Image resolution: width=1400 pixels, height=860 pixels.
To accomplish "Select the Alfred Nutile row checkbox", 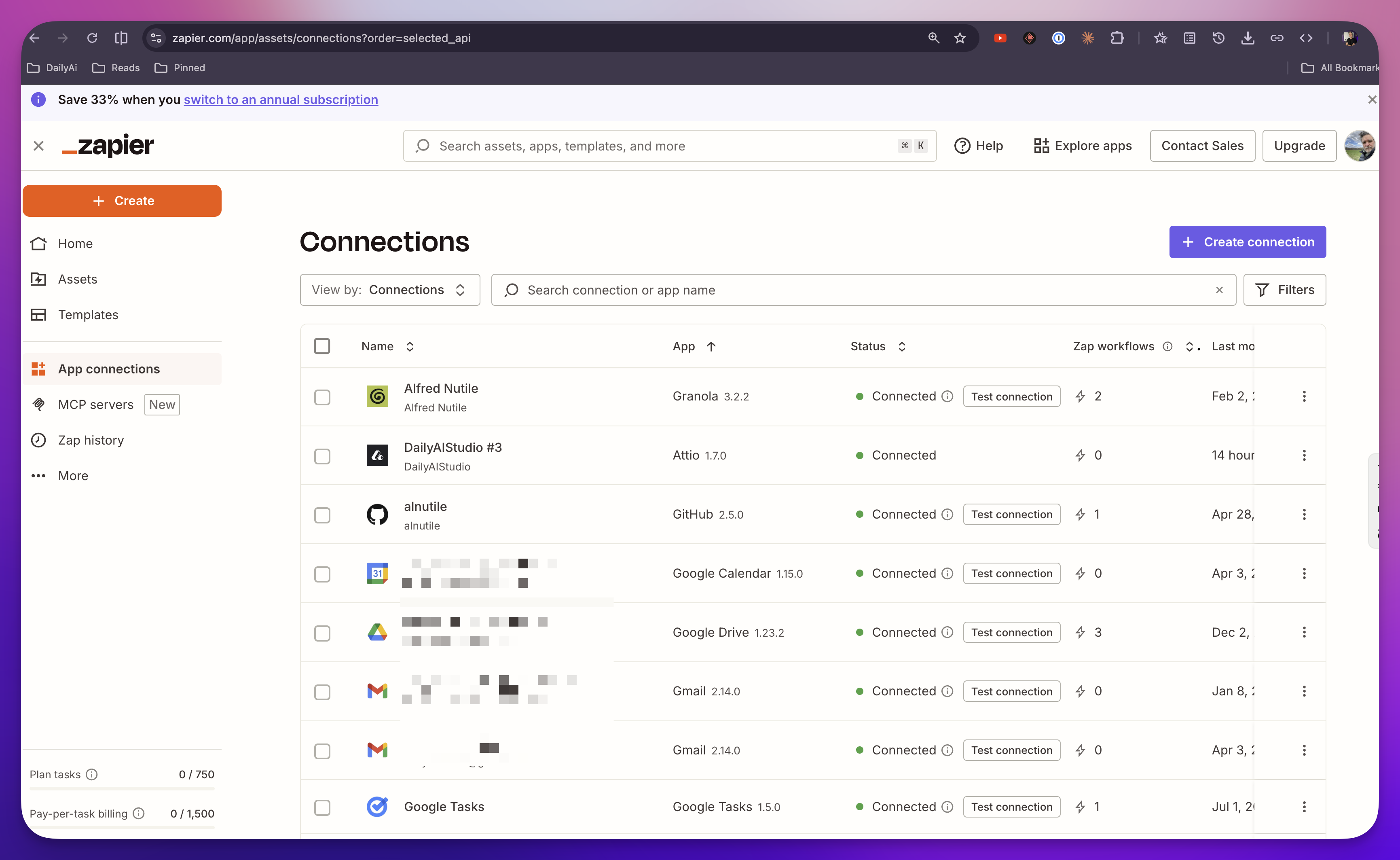I will 322,397.
